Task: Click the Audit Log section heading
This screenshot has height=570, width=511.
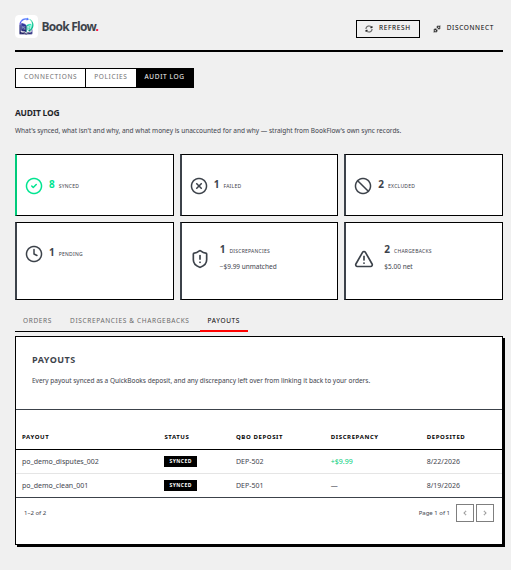Action: 37,113
